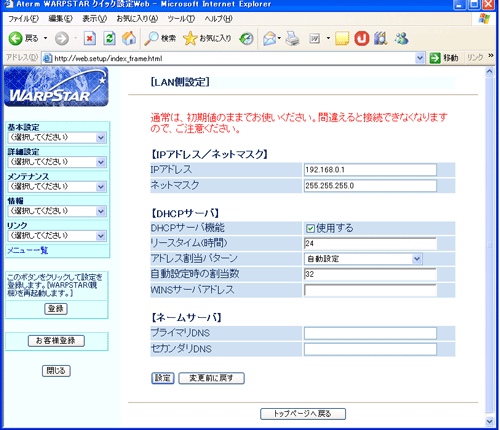500x430 pixels.
Task: Open the Edit button dropdown arrow
Action: click(328, 39)
